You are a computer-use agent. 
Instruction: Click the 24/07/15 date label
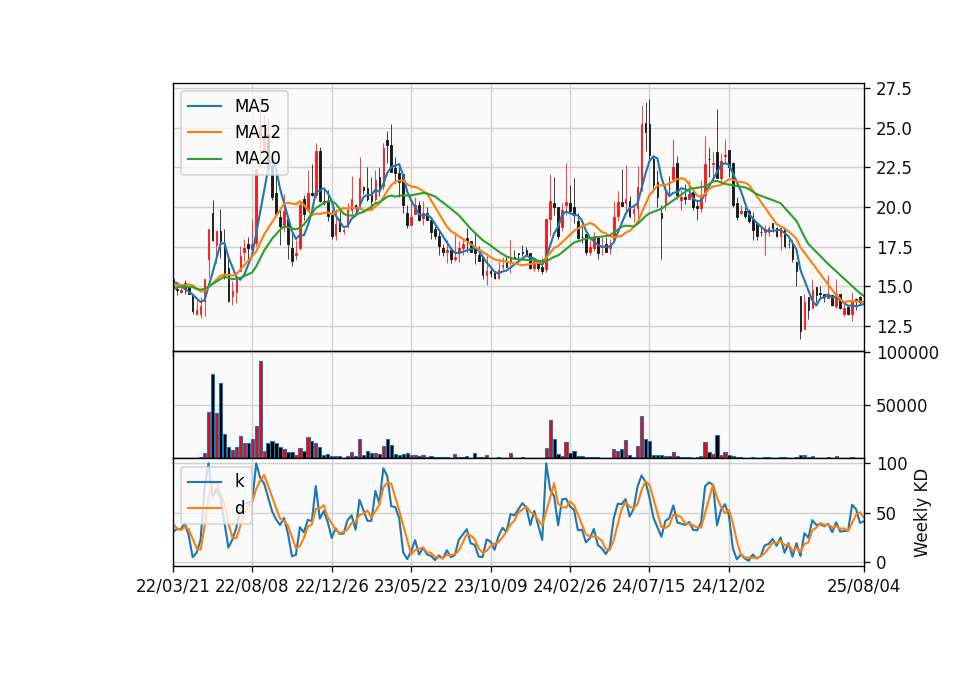click(649, 586)
